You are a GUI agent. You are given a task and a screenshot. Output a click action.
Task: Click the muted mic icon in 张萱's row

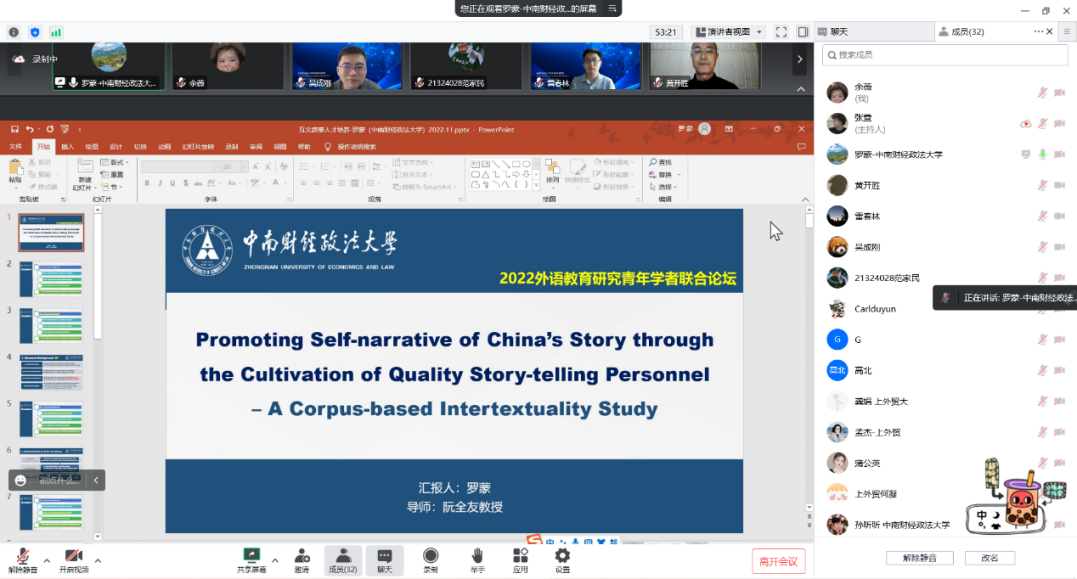pyautogui.click(x=1043, y=124)
